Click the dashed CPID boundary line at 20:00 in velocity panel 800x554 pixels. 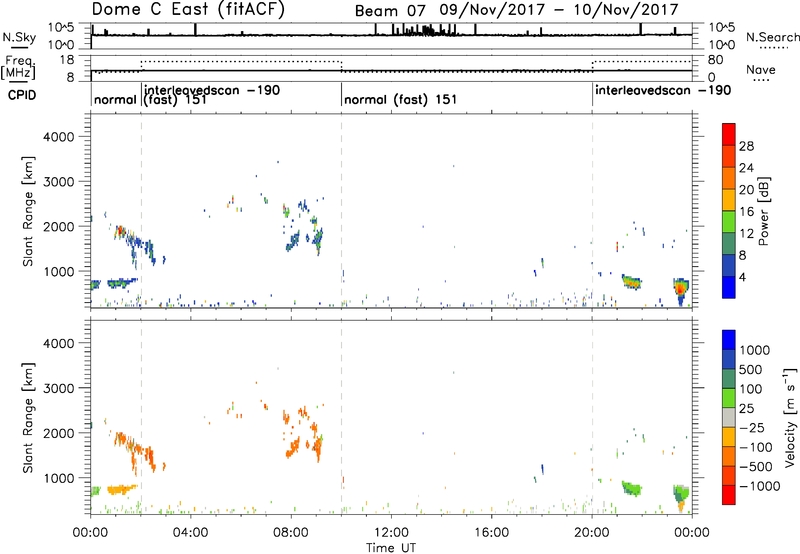coord(592,417)
